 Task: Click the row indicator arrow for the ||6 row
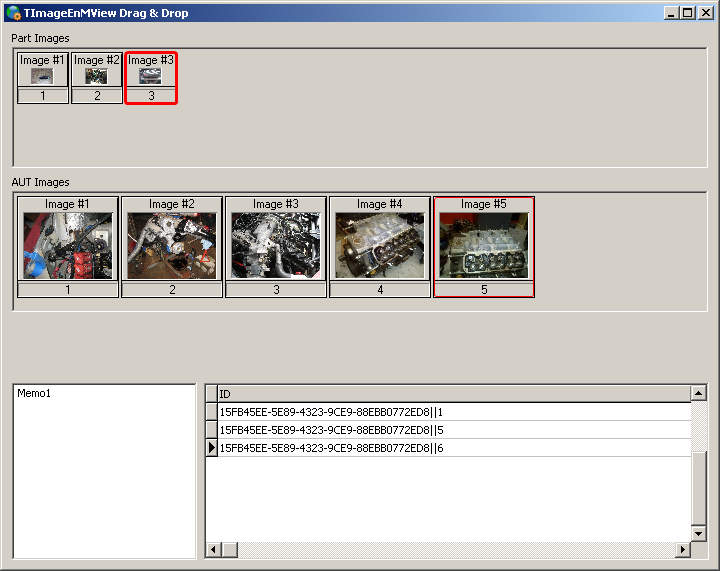(x=211, y=448)
